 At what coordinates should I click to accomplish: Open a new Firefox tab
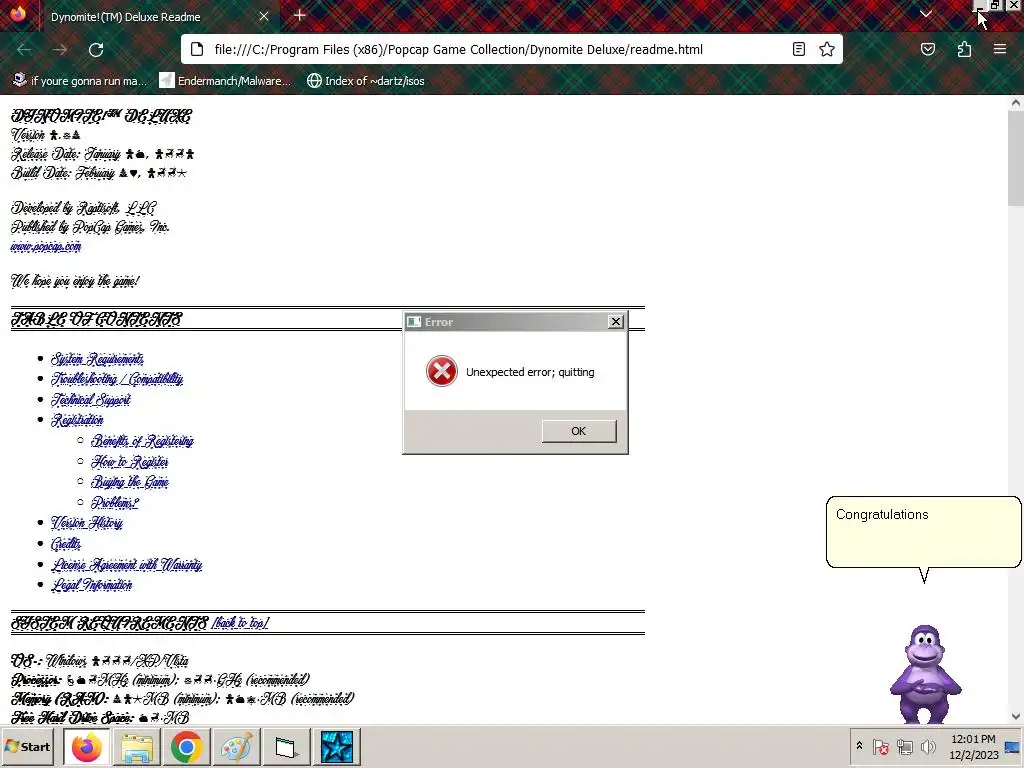300,16
